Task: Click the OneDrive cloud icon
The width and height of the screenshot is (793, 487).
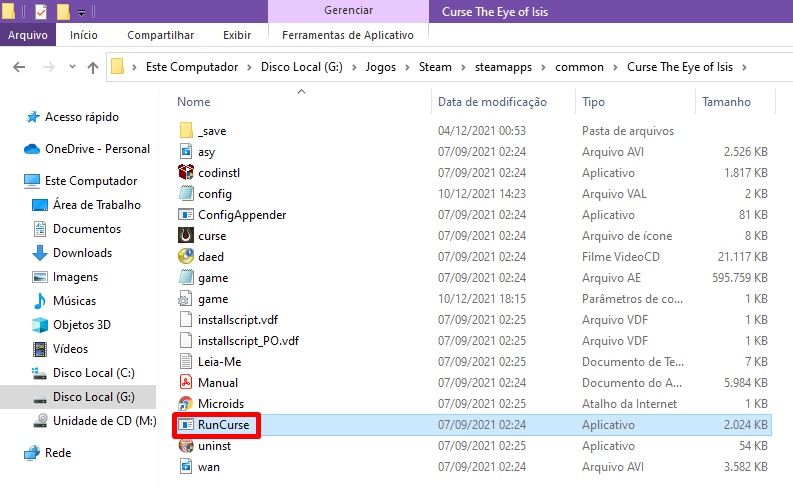Action: pyautogui.click(x=32, y=149)
